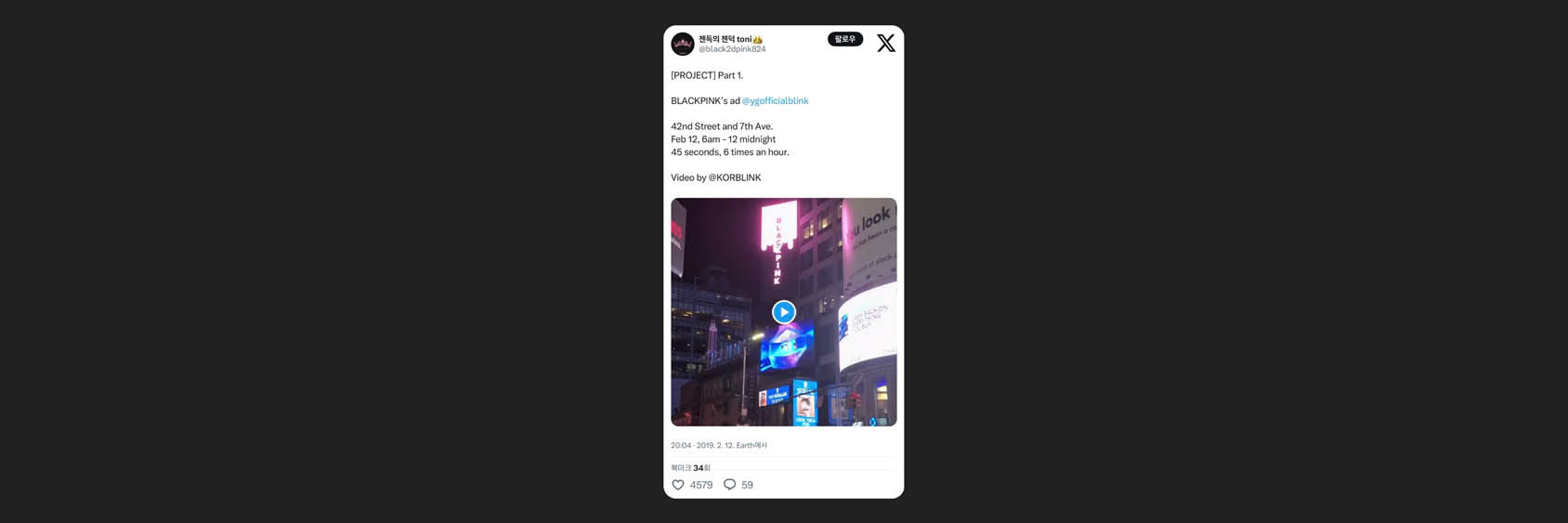Click the 4579 likes count

tap(701, 485)
